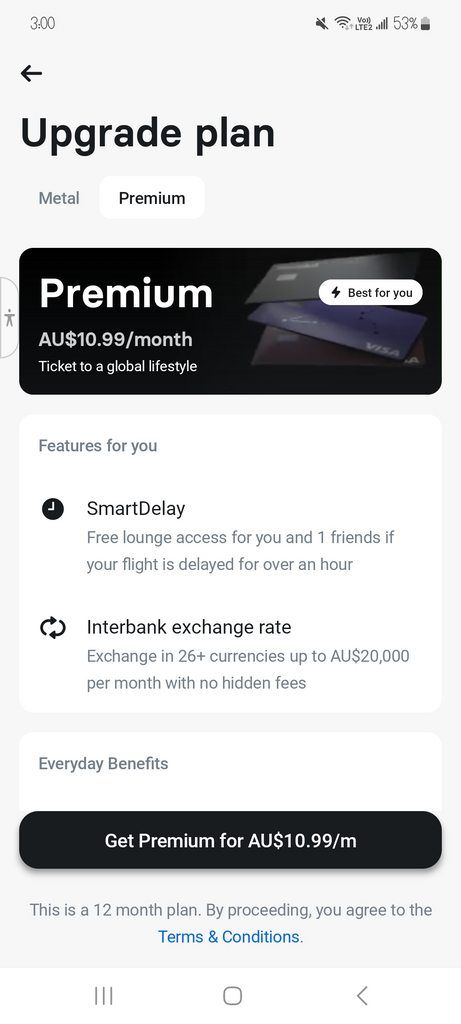Viewport: 461px width, 1024px height.
Task: Tap the system back chevron
Action: [x=362, y=995]
